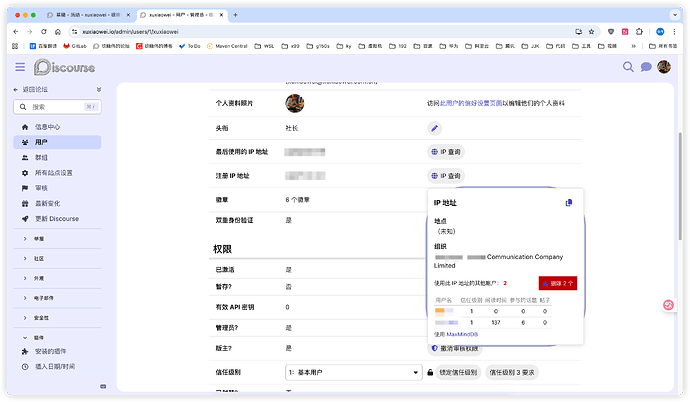
Task: Expand the 安全性 sidebar section
Action: pyautogui.click(x=41, y=317)
